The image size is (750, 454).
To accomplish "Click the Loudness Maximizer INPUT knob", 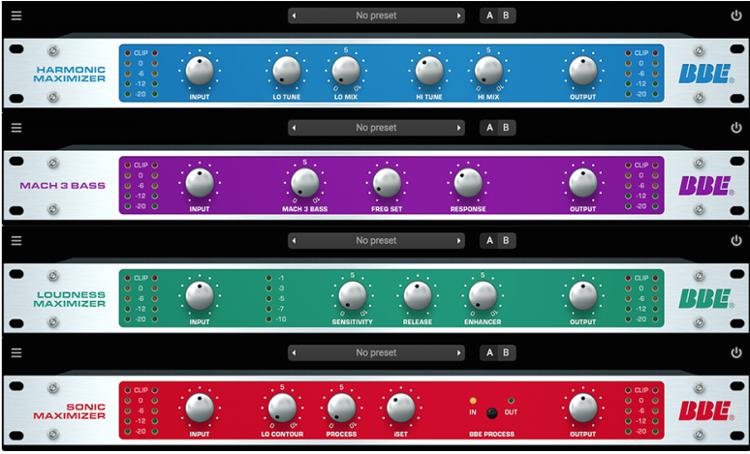I will pyautogui.click(x=199, y=296).
